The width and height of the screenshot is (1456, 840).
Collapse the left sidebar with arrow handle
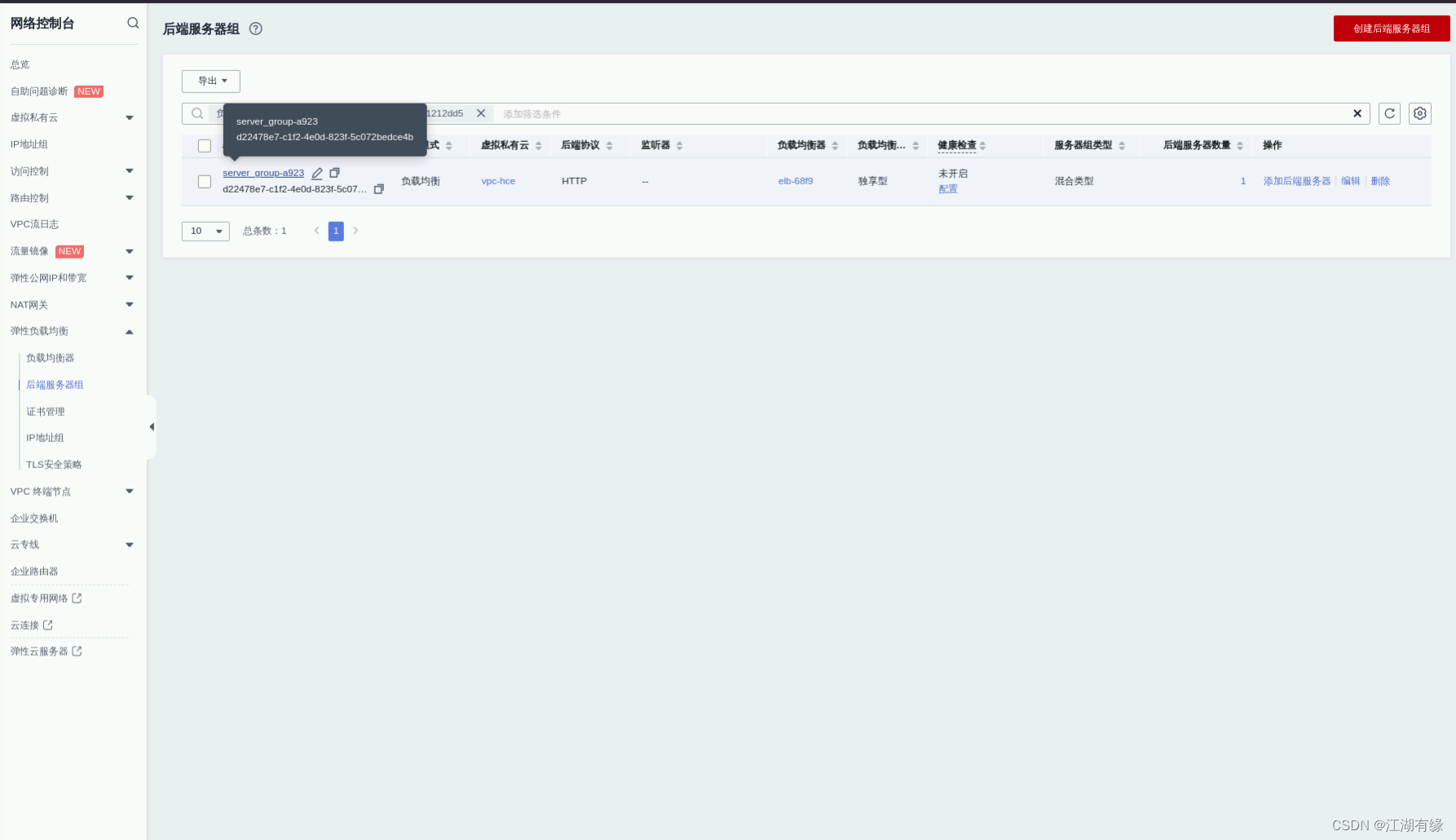tap(152, 427)
